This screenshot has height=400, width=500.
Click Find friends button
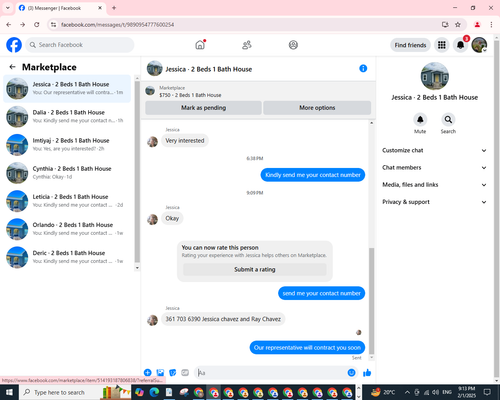410,45
